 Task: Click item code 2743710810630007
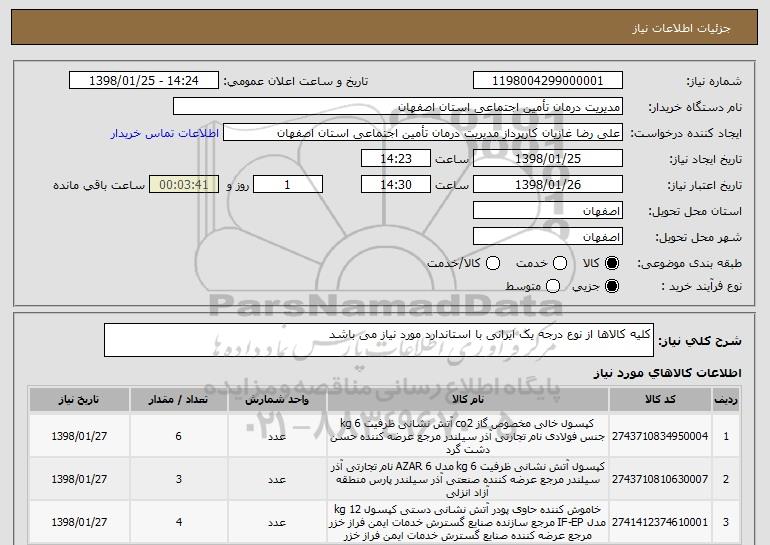tap(660, 479)
